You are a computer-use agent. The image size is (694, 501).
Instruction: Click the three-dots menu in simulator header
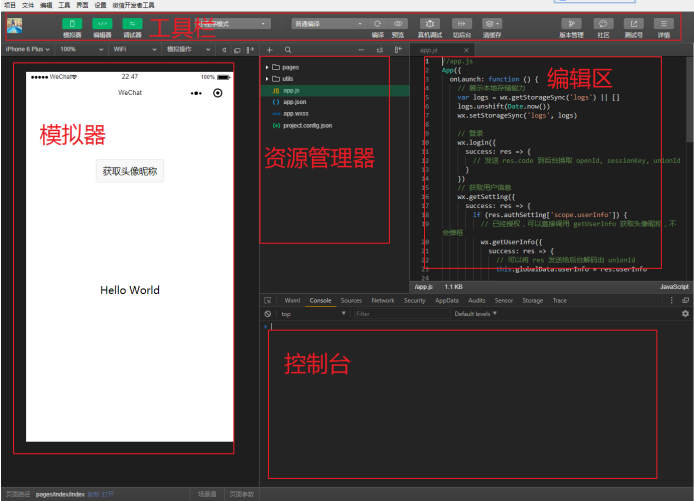tap(196, 93)
